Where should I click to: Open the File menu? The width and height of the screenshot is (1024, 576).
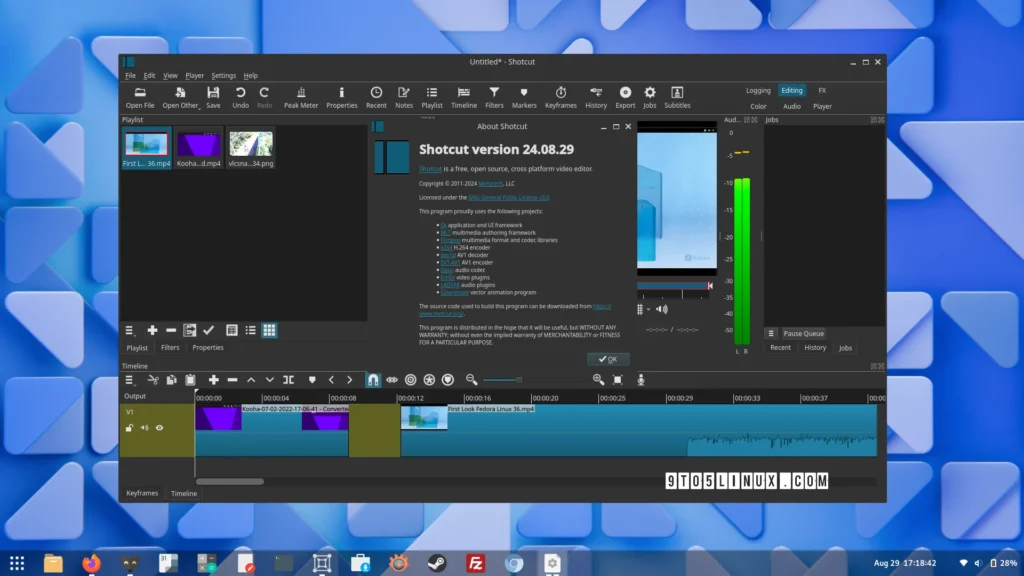click(x=131, y=75)
